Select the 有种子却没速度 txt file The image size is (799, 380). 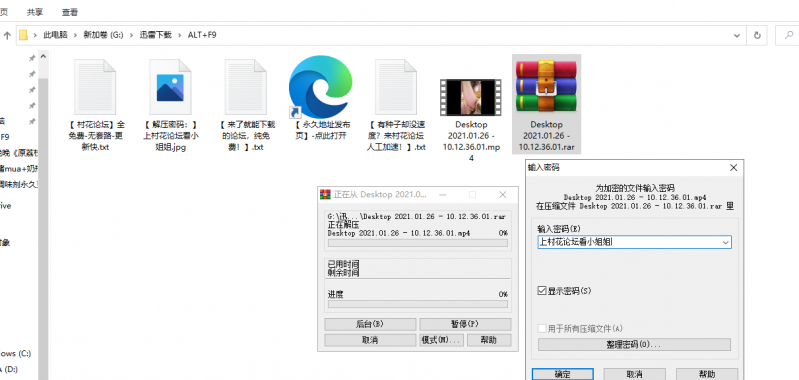pos(396,87)
